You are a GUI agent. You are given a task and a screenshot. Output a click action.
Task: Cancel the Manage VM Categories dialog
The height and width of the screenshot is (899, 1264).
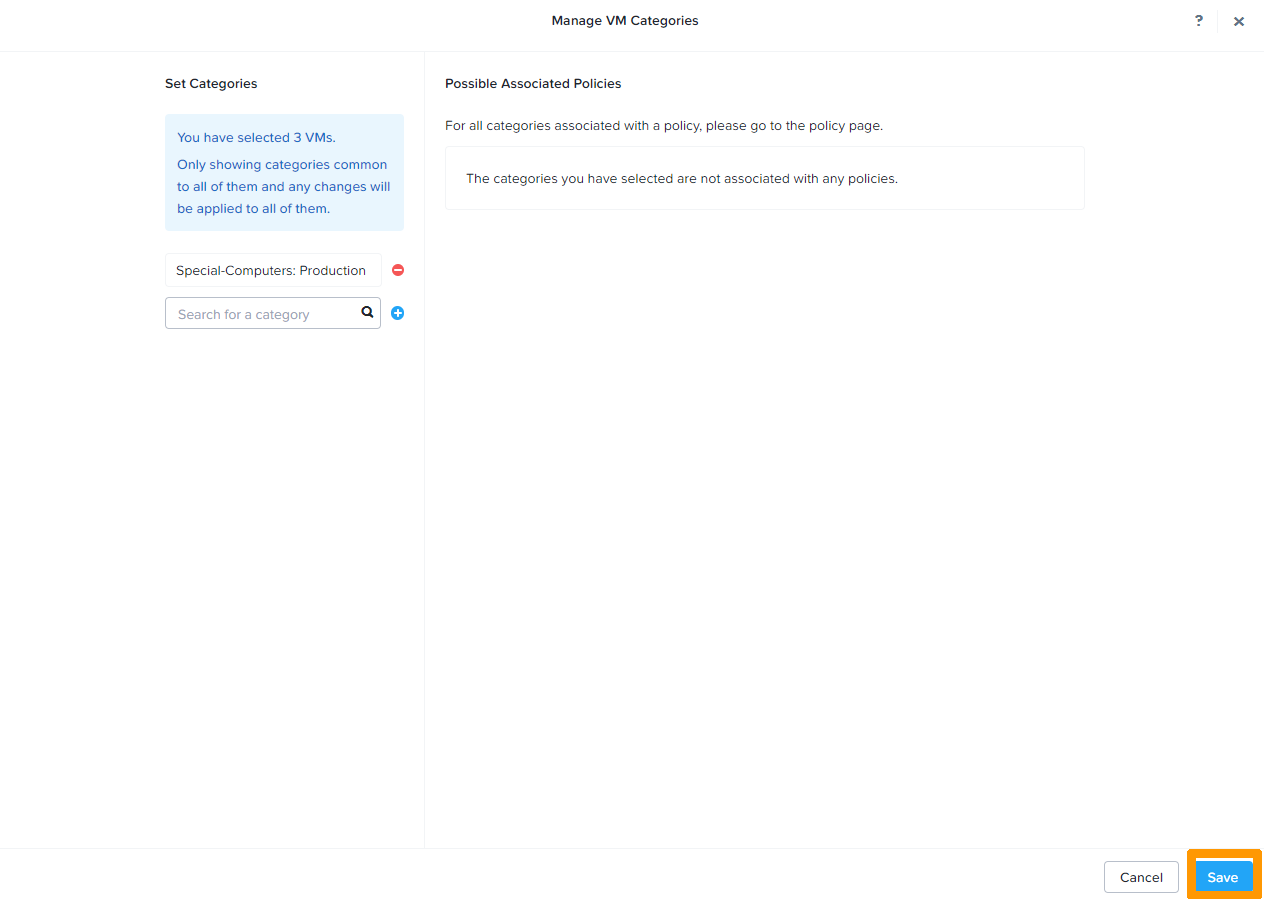click(1141, 876)
